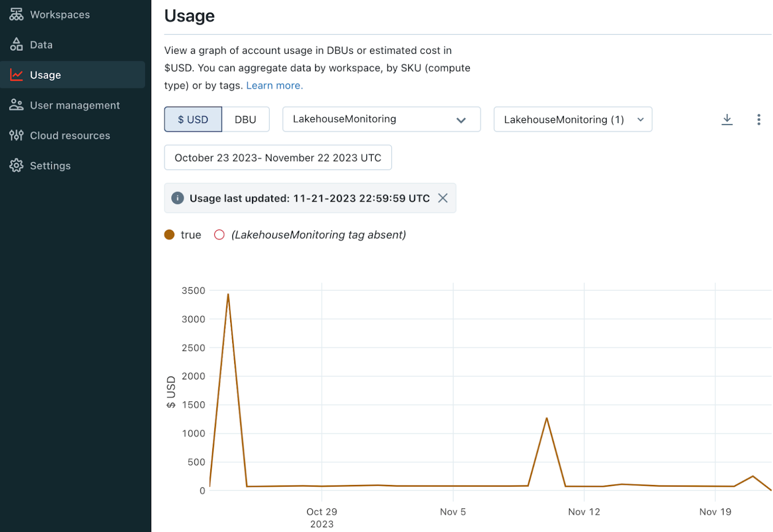Open the October 23 - November 22 date range picker
The width and height of the screenshot is (773, 532).
coord(278,158)
